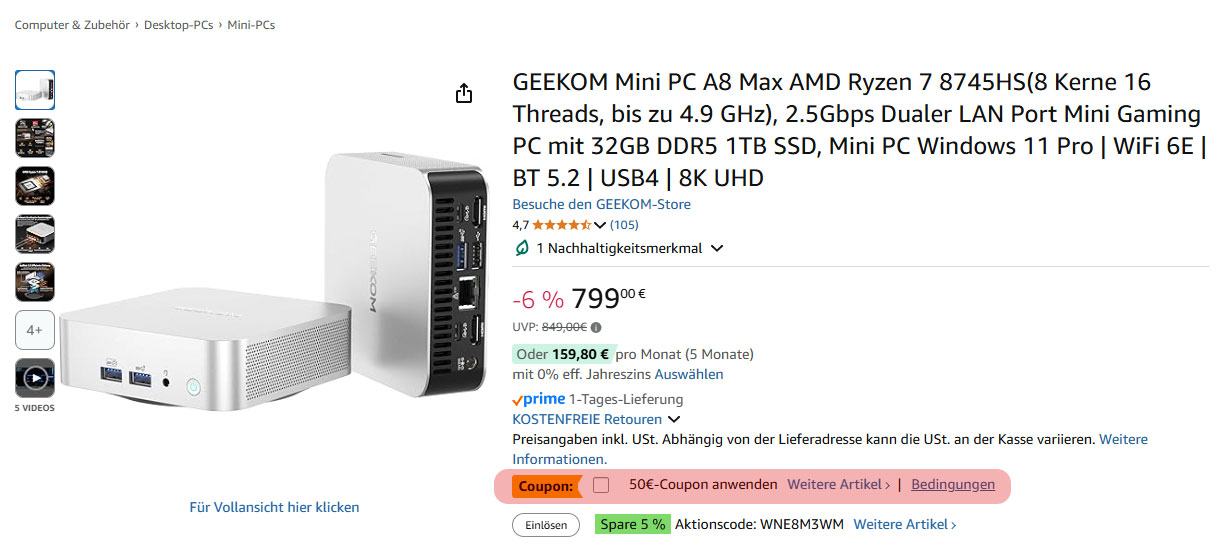
Task: Tick the 50€-Coupon checkbox
Action: pyautogui.click(x=601, y=485)
